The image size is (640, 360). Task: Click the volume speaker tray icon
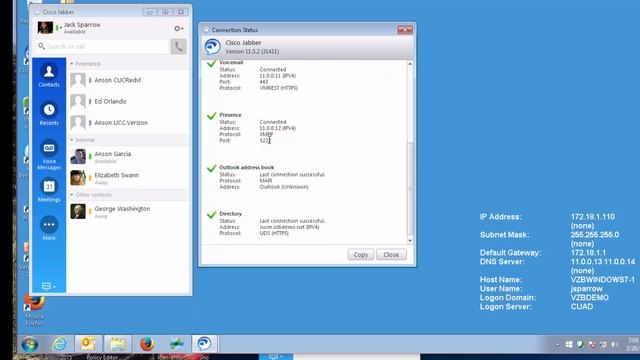click(x=614, y=345)
